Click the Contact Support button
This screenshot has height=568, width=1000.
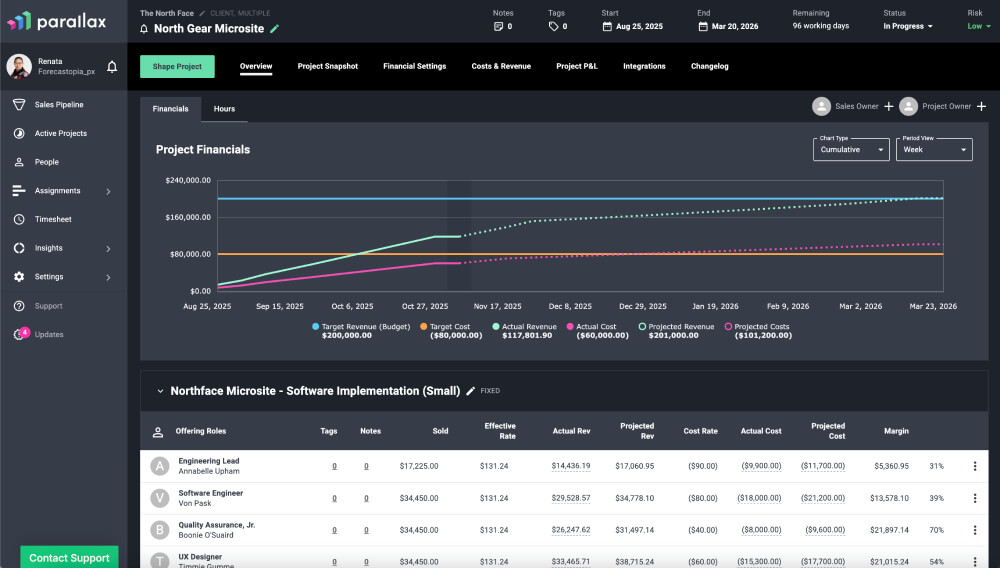(x=69, y=557)
